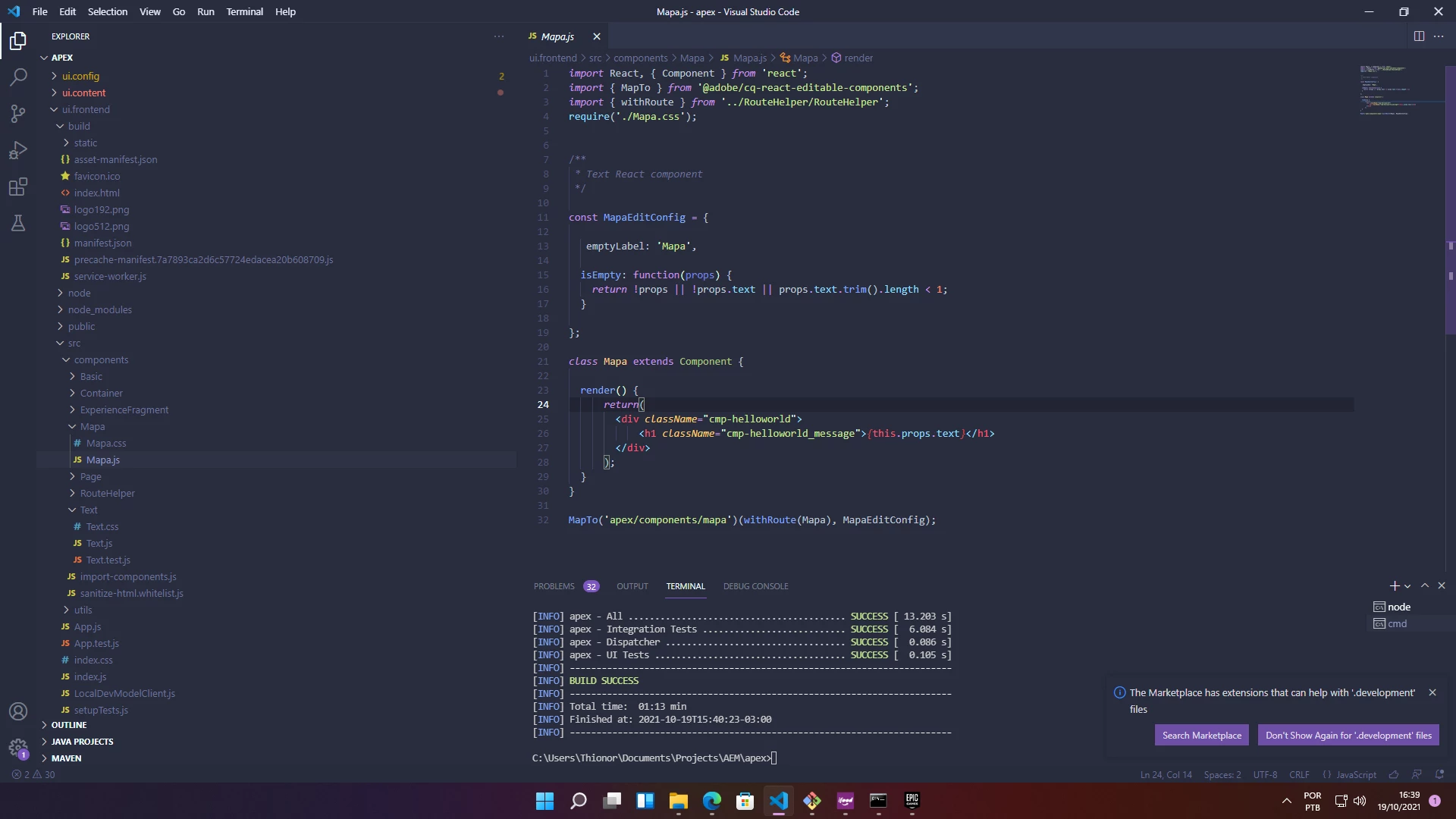Maximize the terminal panel size

click(x=1425, y=586)
